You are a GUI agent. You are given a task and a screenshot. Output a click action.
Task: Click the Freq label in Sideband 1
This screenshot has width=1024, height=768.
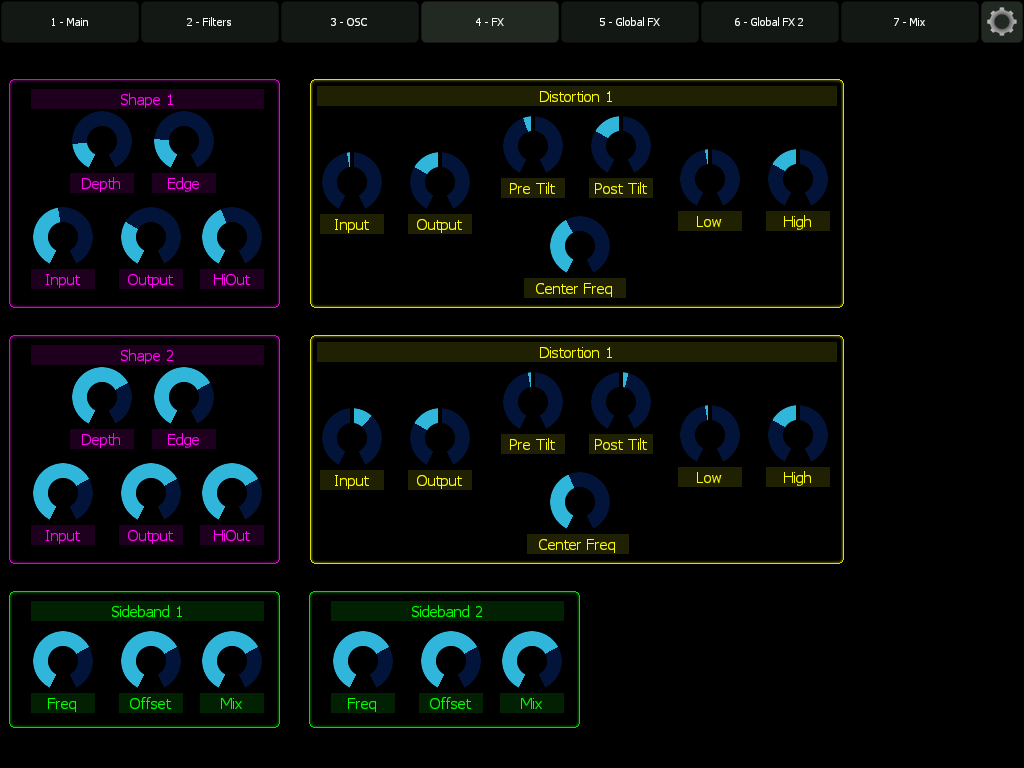pos(63,703)
